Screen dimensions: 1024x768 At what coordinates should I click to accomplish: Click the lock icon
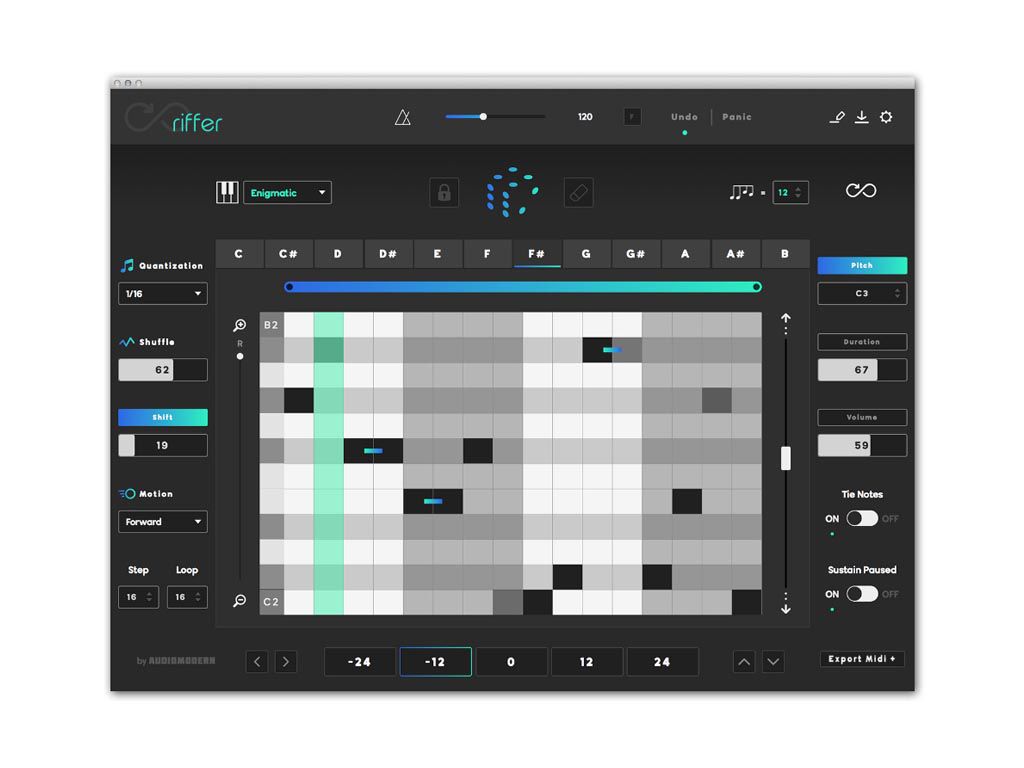pos(444,193)
